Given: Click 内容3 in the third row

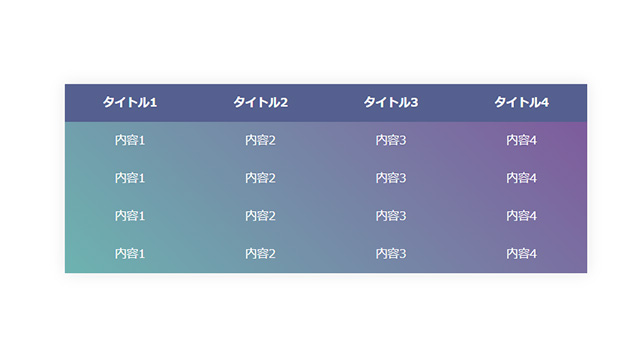Looking at the screenshot, I should [391, 216].
